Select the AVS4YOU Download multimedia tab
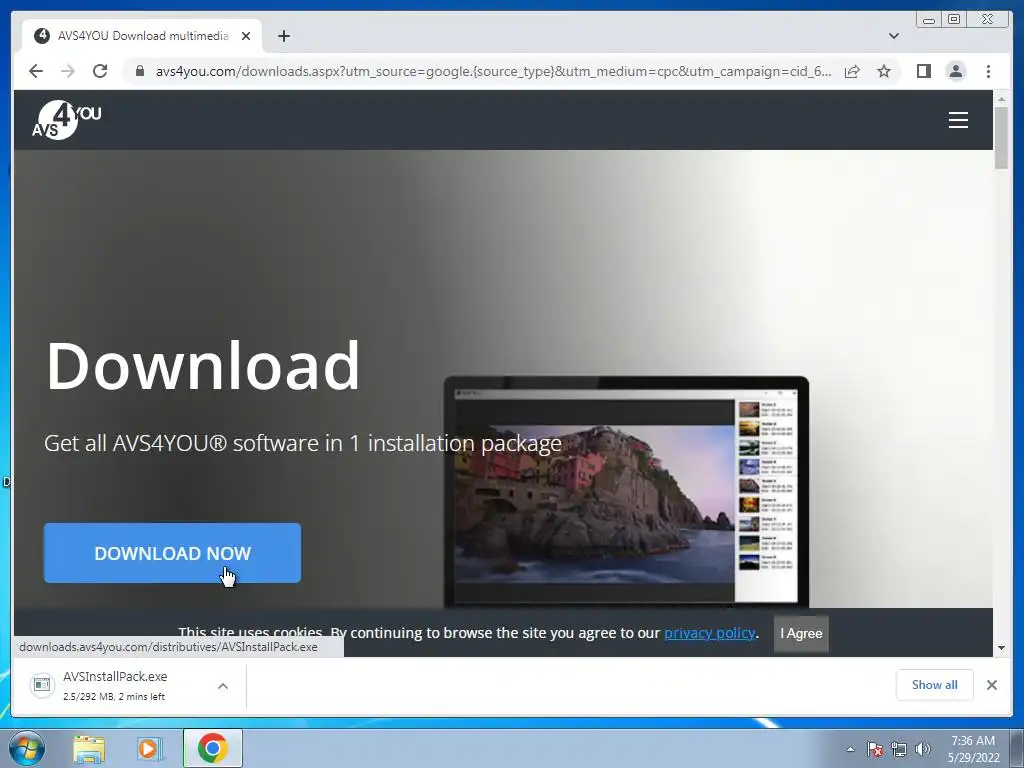The height and width of the screenshot is (768, 1024). [x=142, y=36]
